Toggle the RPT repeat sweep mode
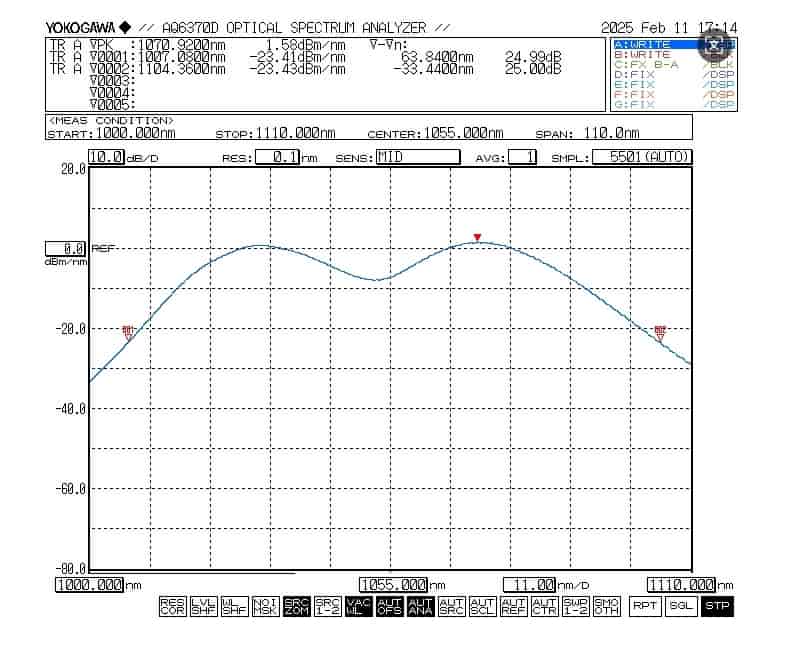 644,606
